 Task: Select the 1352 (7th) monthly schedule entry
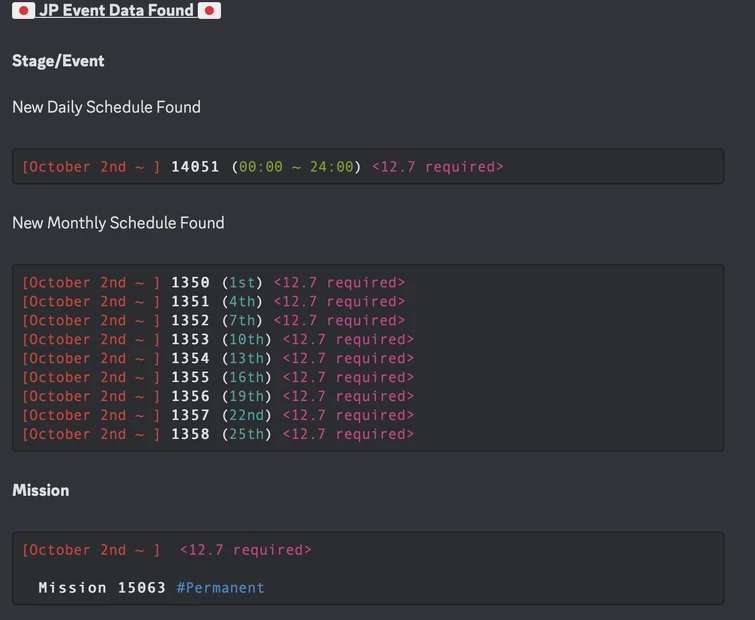pos(190,321)
